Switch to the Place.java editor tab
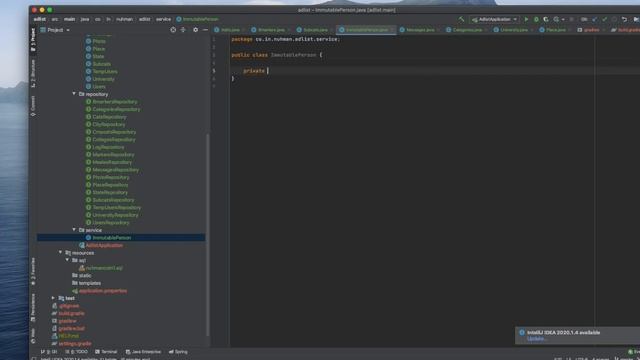This screenshot has width=640, height=360. tap(556, 30)
